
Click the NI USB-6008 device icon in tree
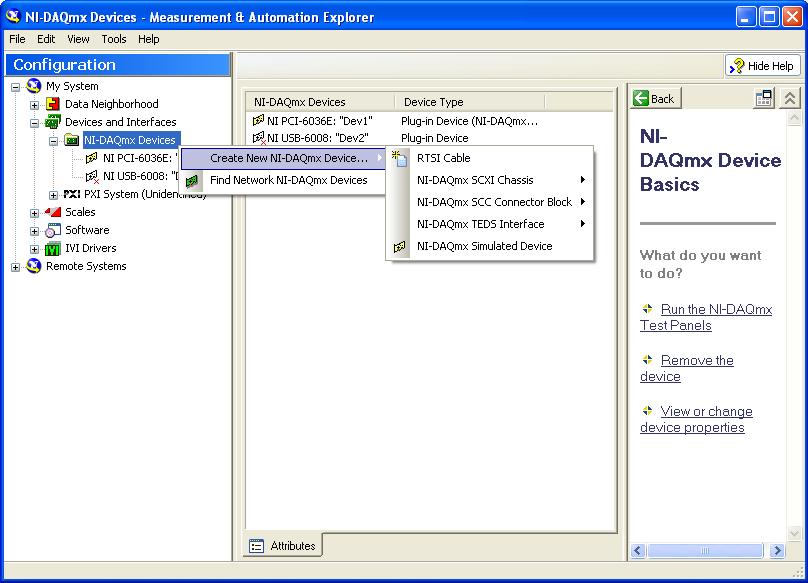(91, 176)
